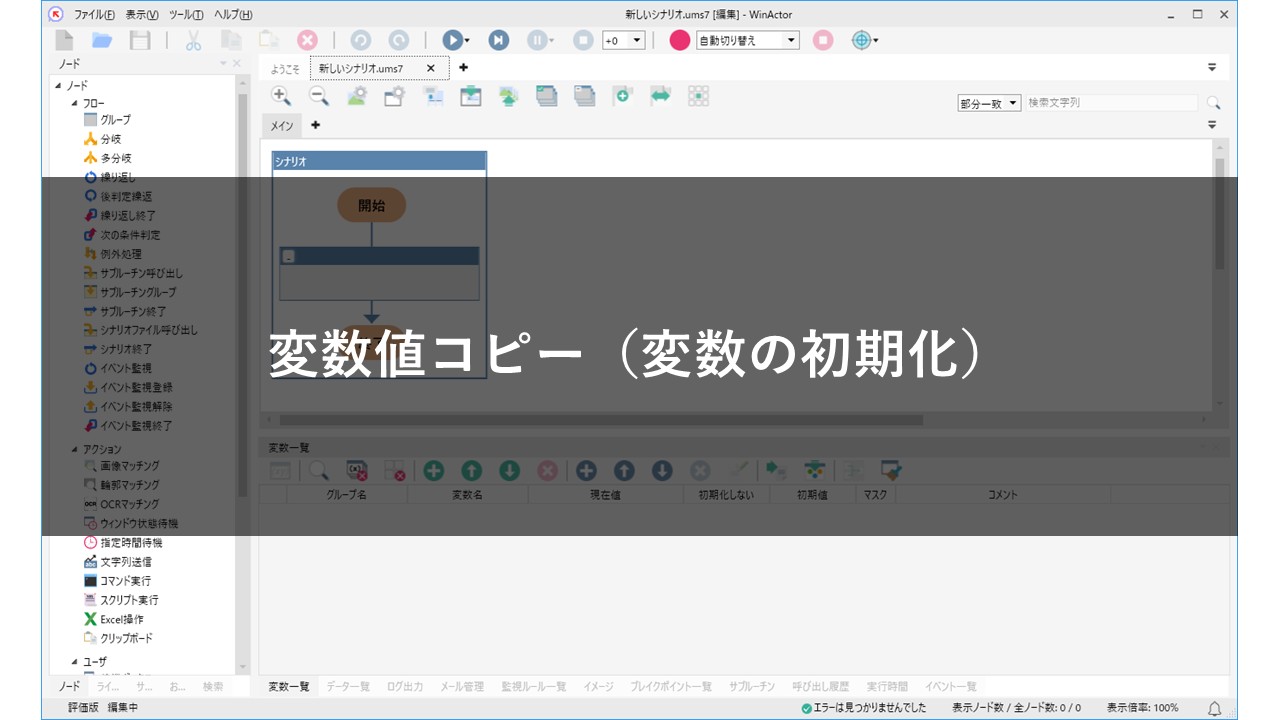Screen dimensions: 1280x720
Task: Click the grid layout toolbar icon
Action: [698, 96]
